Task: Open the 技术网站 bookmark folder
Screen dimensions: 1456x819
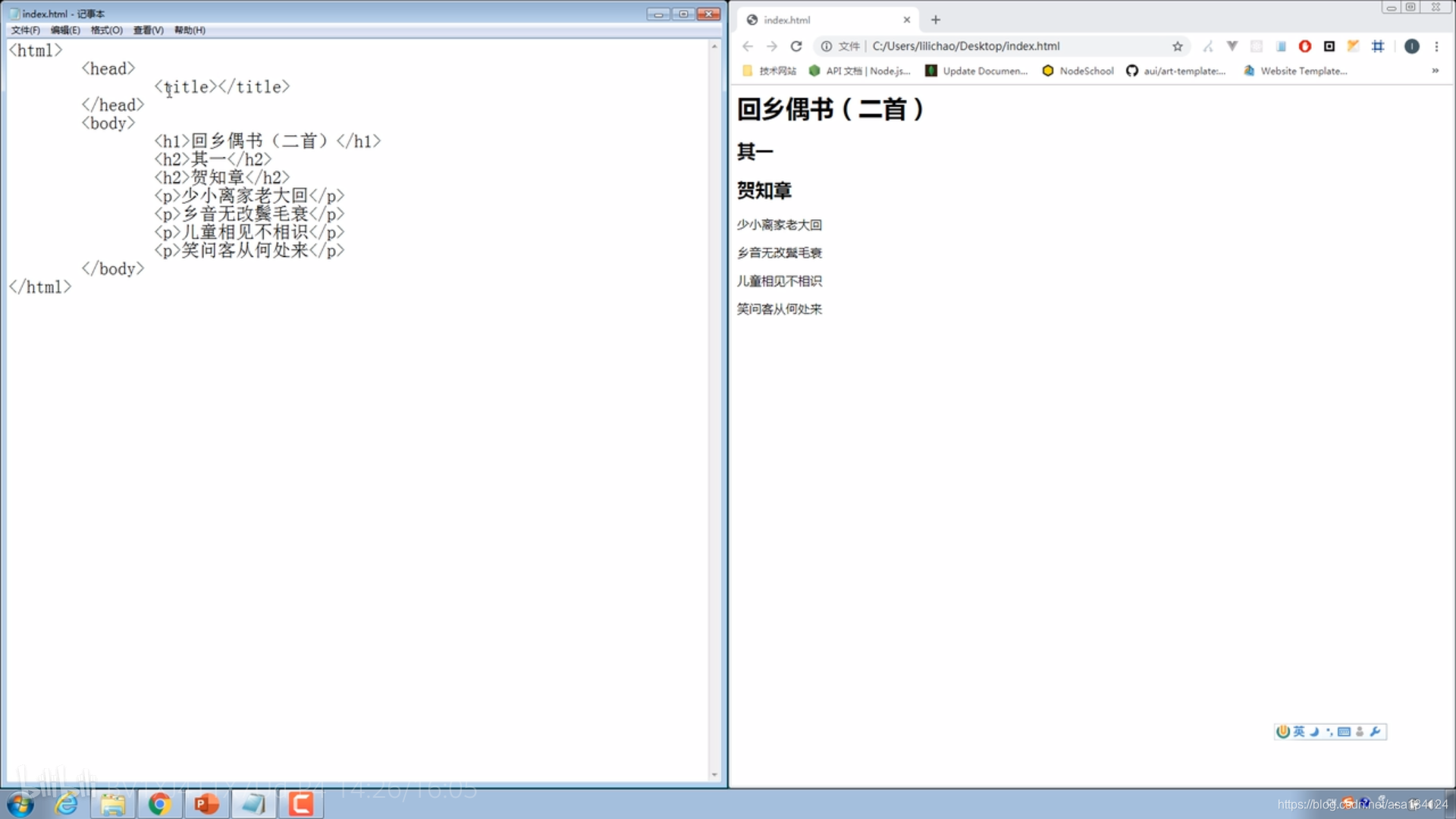Action: (x=769, y=71)
